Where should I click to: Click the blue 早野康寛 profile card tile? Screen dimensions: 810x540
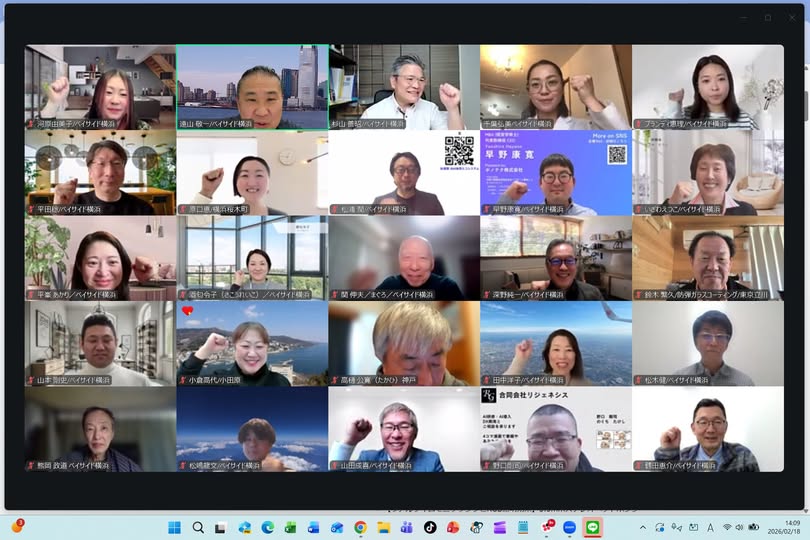[x=556, y=172]
